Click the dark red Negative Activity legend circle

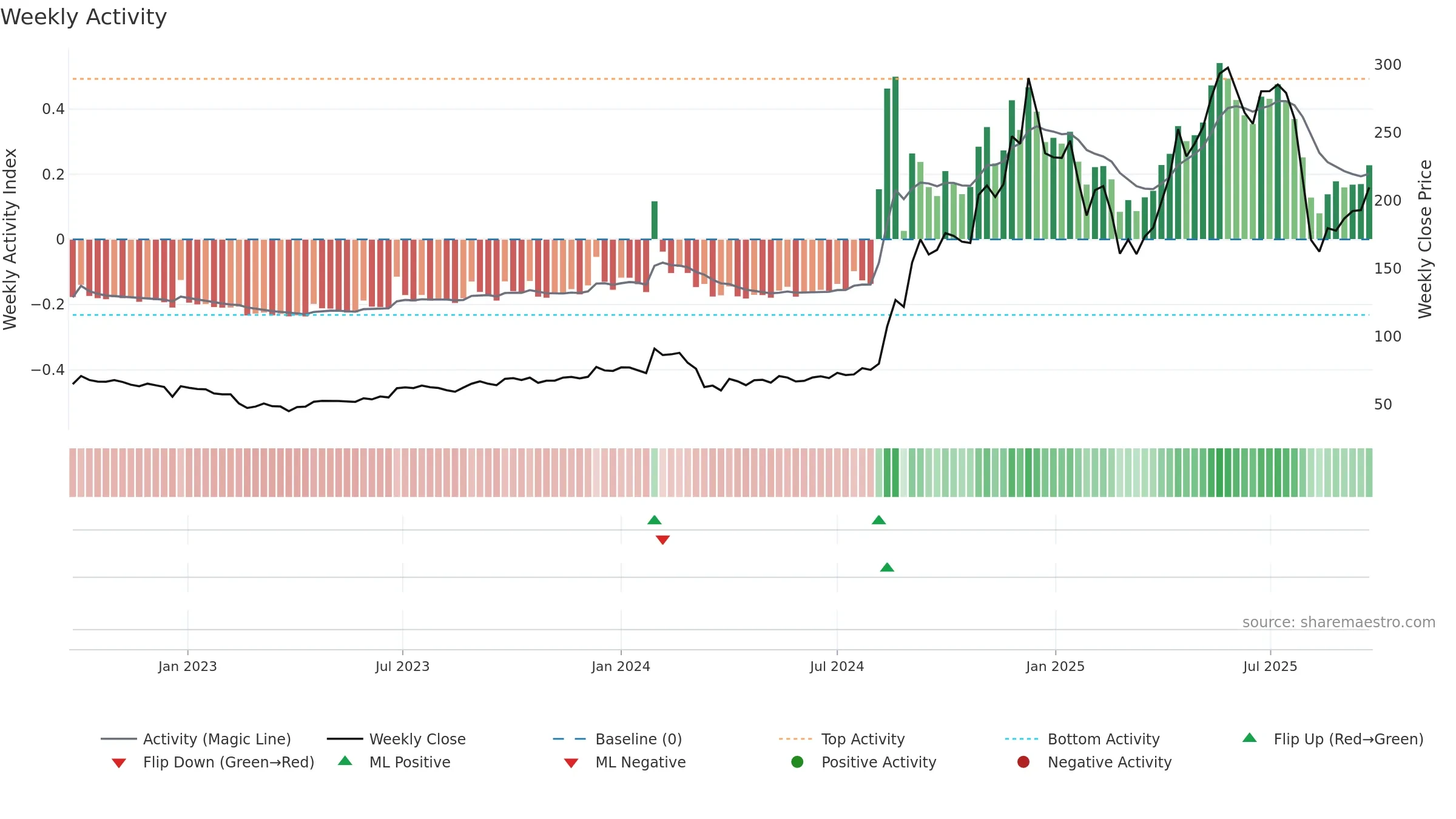(1023, 762)
